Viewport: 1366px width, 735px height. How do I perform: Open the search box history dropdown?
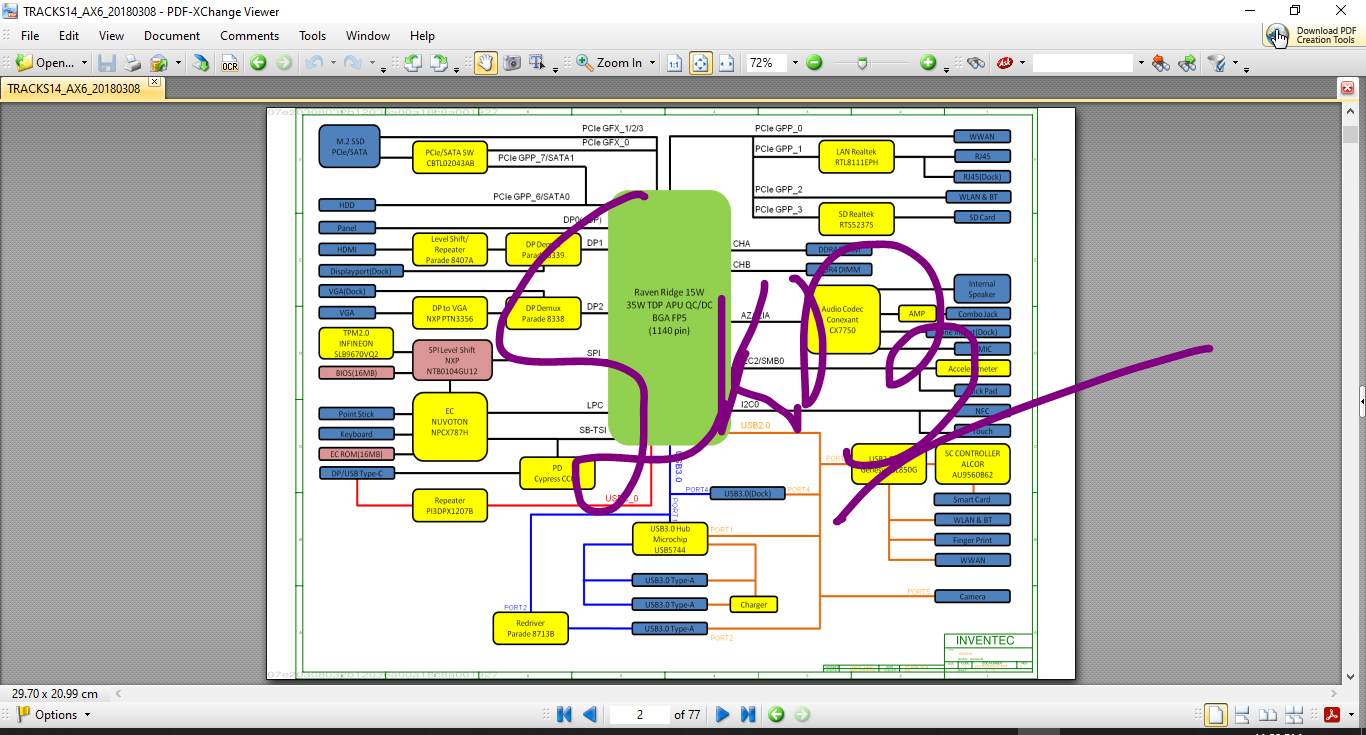click(x=1140, y=63)
